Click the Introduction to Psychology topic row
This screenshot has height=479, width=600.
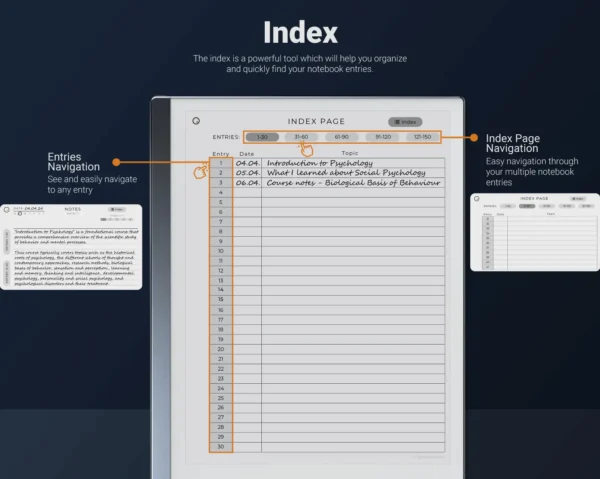(x=320, y=162)
